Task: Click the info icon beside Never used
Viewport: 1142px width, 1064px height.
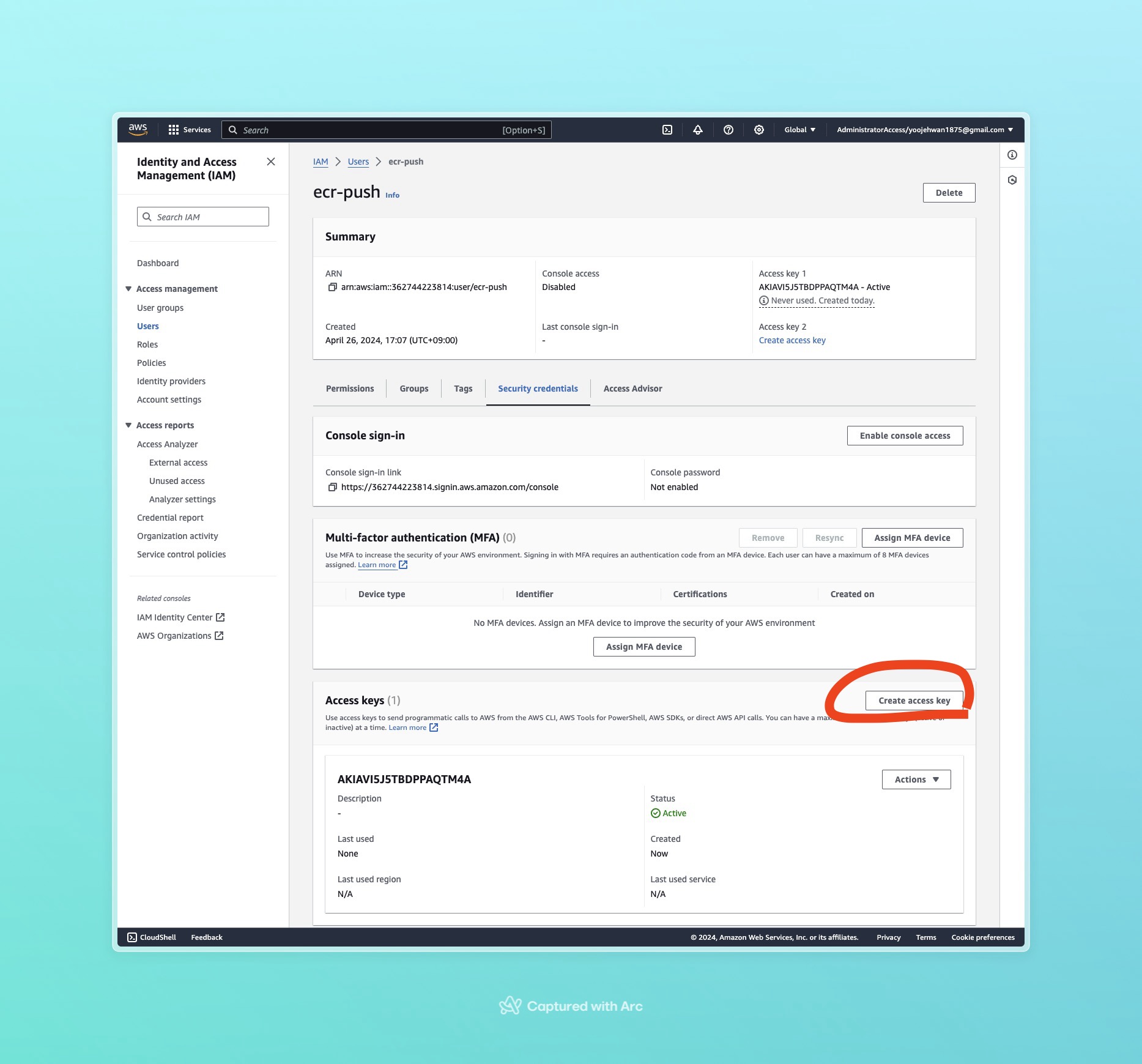Action: click(x=764, y=300)
